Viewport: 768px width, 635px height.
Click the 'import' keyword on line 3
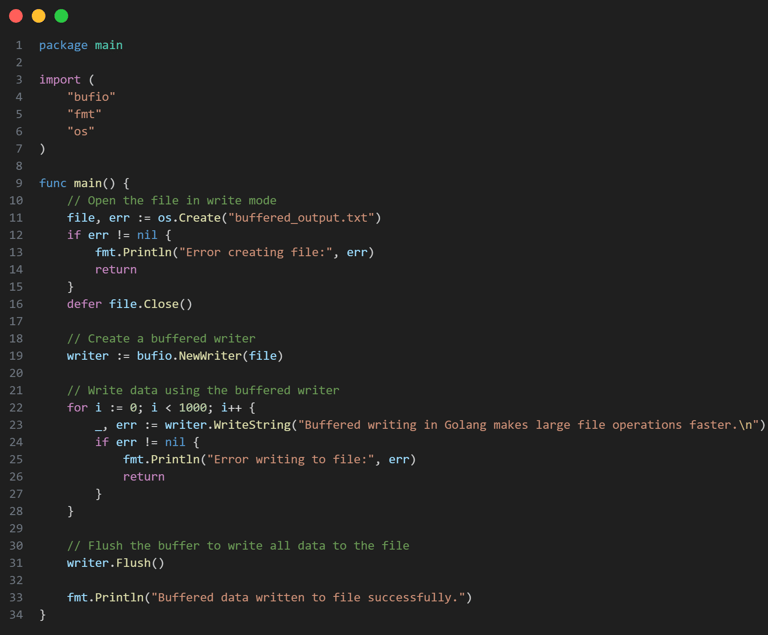[x=60, y=79]
